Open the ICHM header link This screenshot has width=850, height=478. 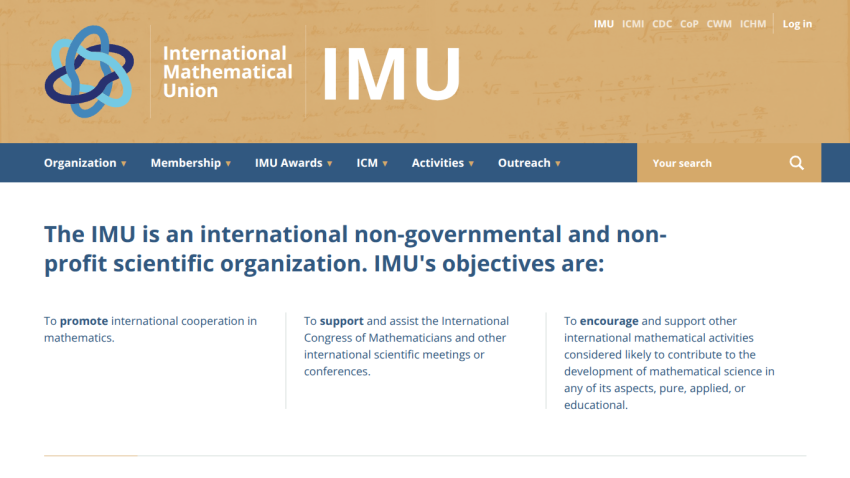point(753,24)
